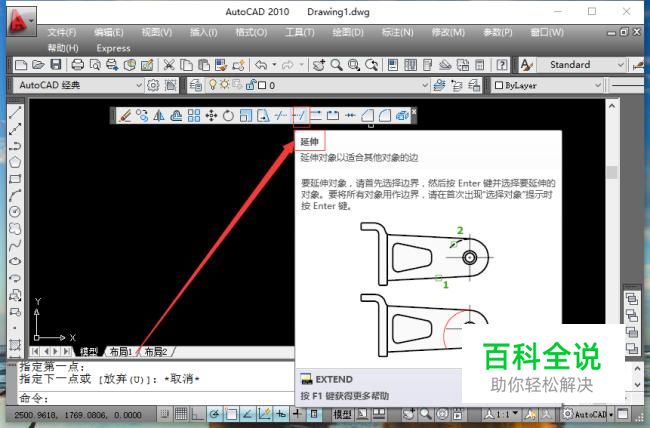Toggle Polar tracking in status bar
This screenshot has height=428, width=650.
tap(214, 414)
